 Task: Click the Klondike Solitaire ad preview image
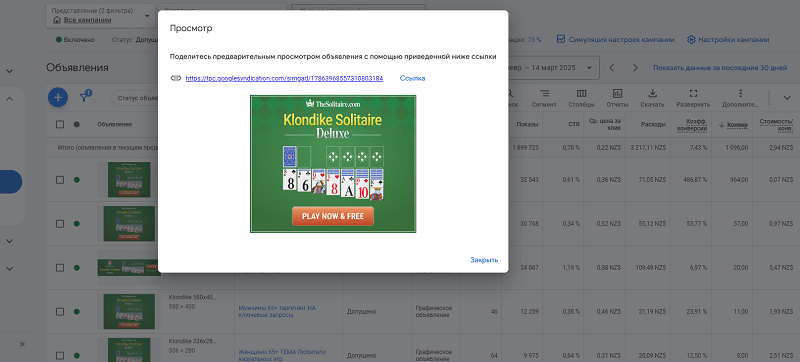click(x=333, y=164)
